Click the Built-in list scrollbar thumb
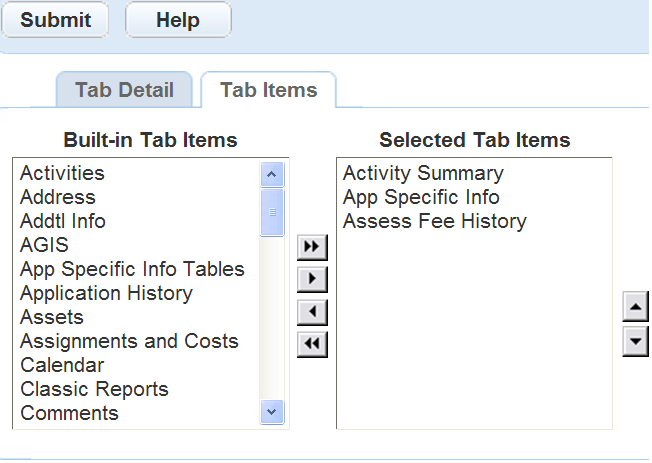This screenshot has height=463, width=652. point(272,212)
